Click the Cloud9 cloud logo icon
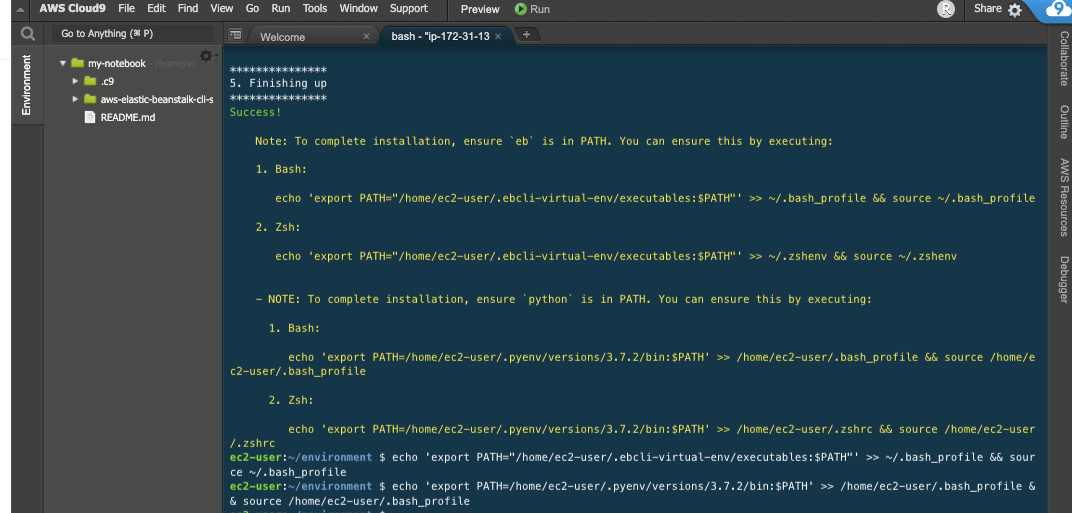The width and height of the screenshot is (1072, 513). (x=1057, y=10)
